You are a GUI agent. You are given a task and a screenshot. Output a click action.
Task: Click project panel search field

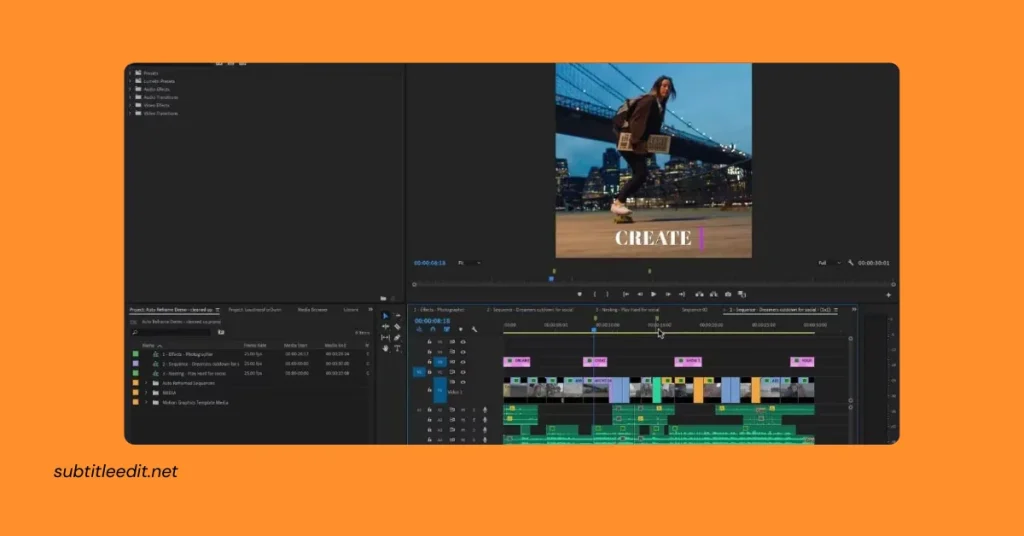(x=171, y=333)
